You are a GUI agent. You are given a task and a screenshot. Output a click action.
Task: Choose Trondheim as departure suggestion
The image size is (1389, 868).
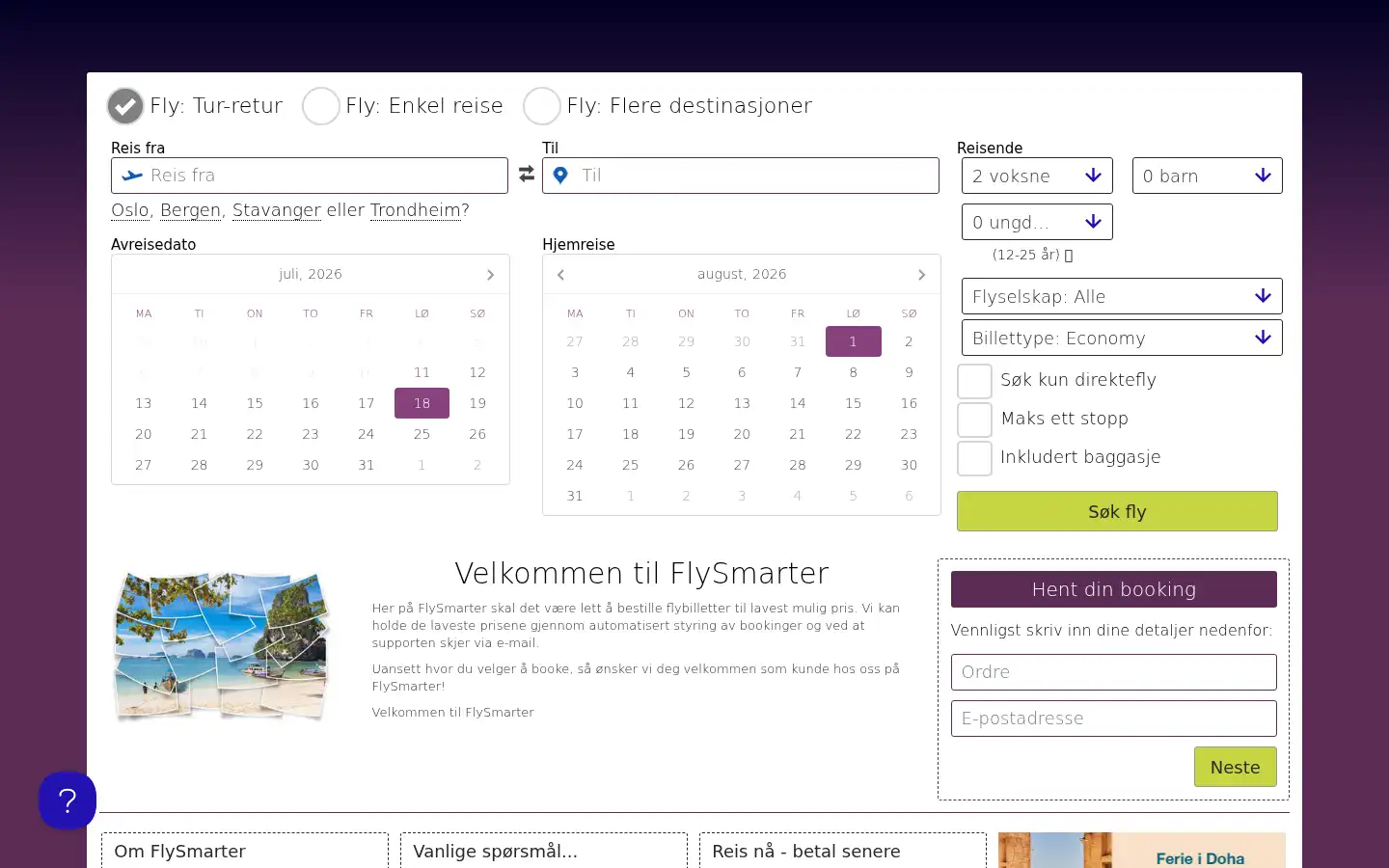pos(416,210)
